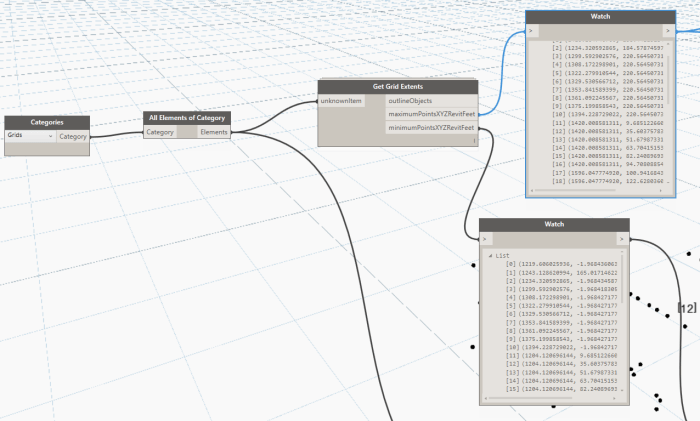Click the Categories node title bar
700x421 pixels.
(47, 122)
